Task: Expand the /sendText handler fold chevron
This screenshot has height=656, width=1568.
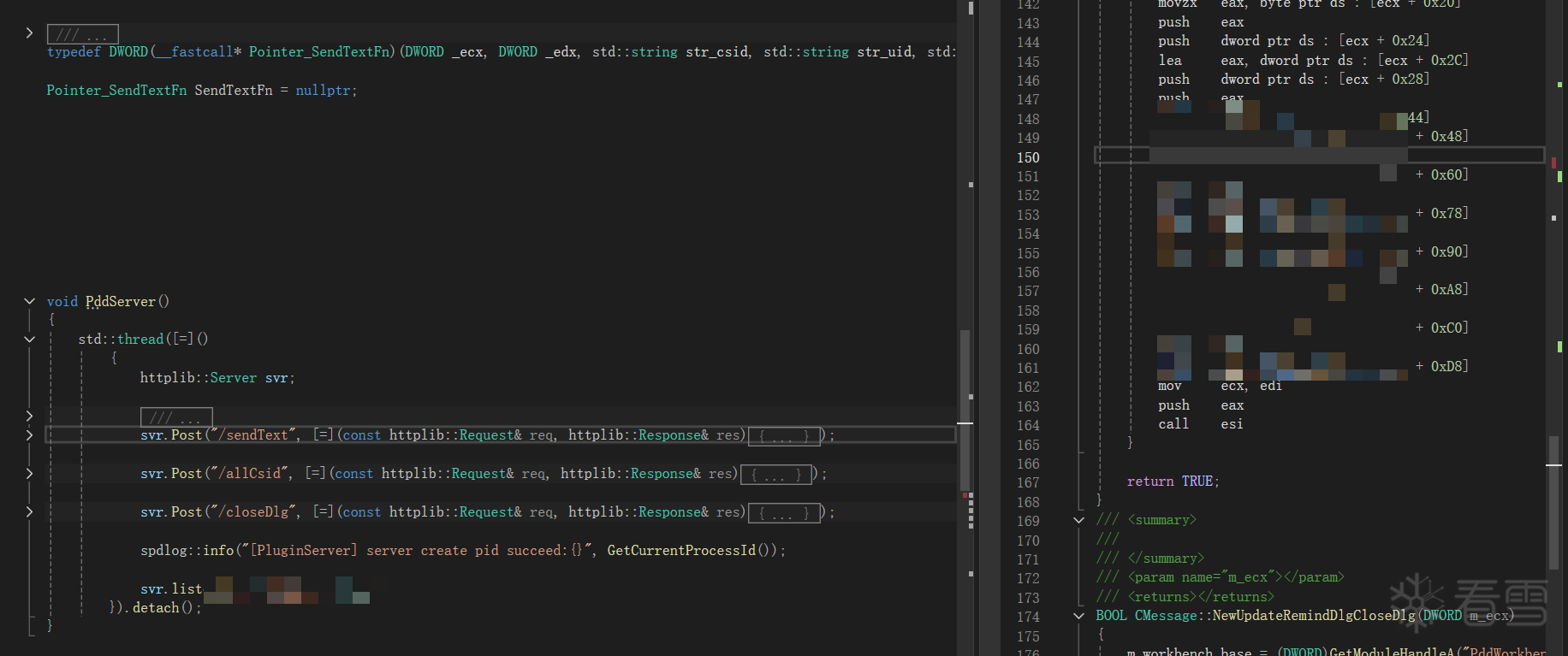Action: coord(29,435)
